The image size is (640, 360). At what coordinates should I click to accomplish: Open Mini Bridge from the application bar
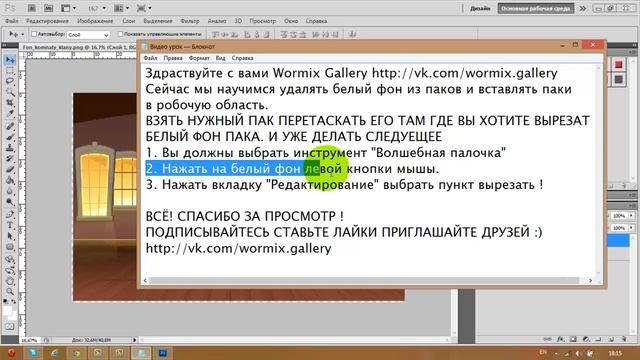pos(48,8)
